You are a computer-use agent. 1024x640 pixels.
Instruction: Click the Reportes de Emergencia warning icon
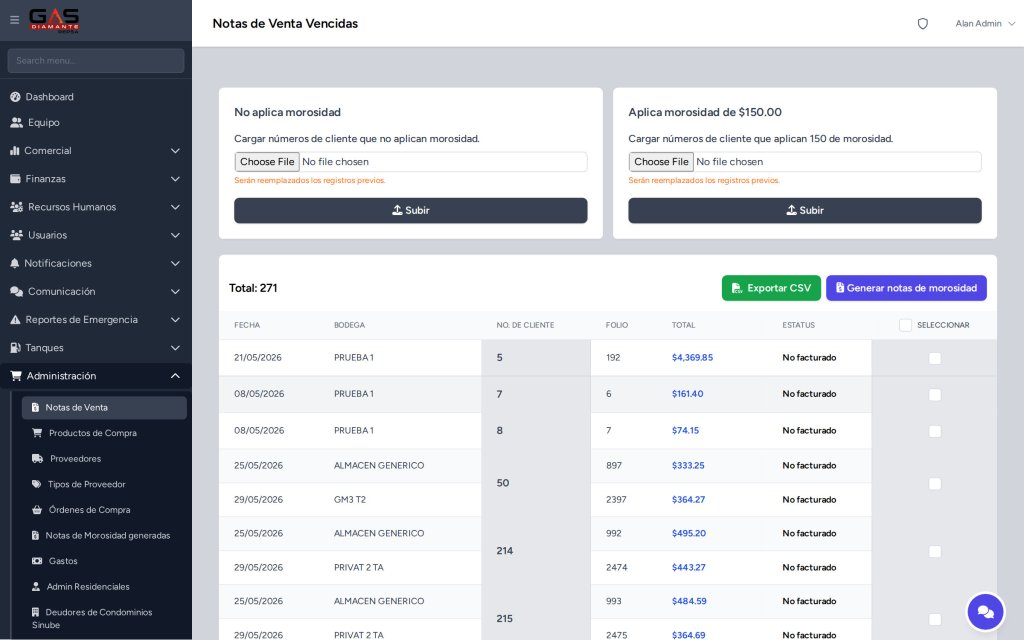click(x=15, y=319)
